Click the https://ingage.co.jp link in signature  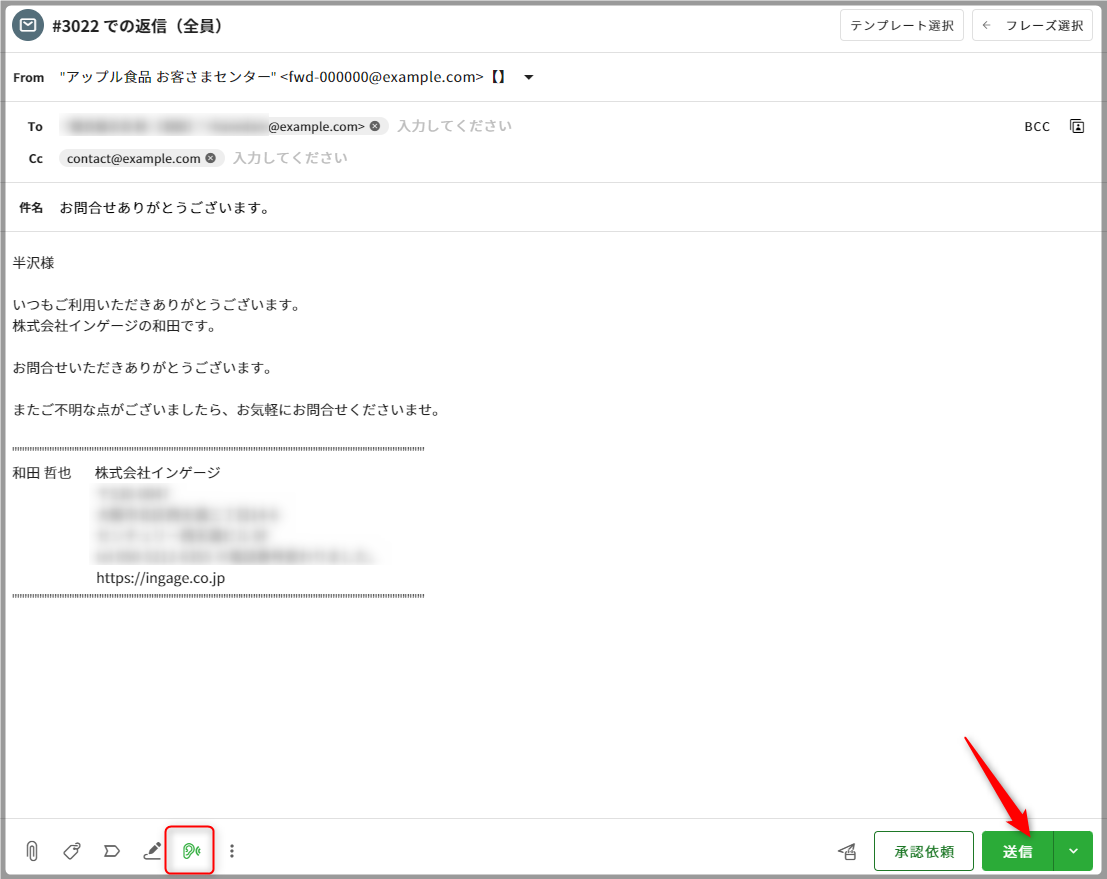[160, 577]
